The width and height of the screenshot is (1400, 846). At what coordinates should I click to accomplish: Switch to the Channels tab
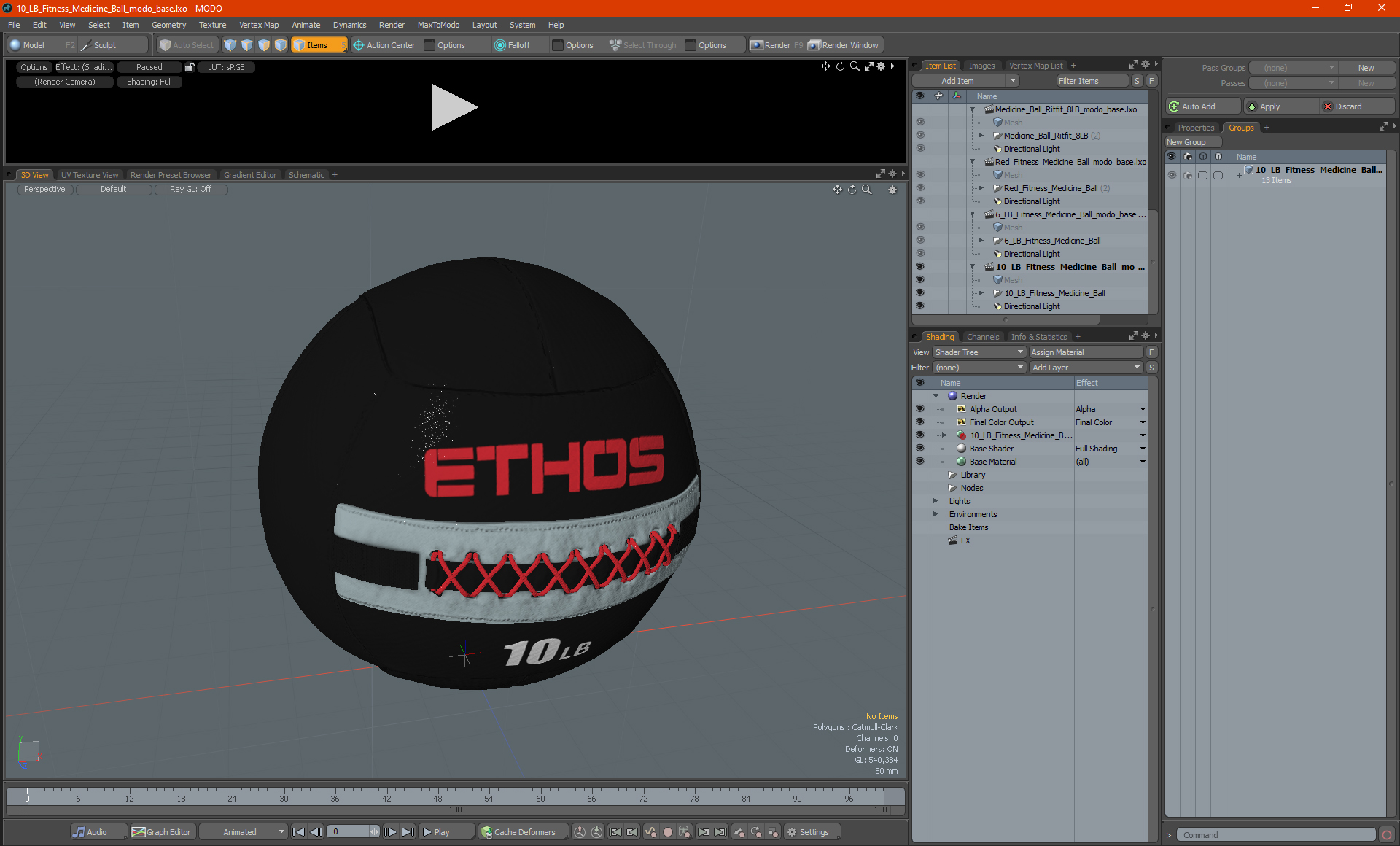coord(983,337)
